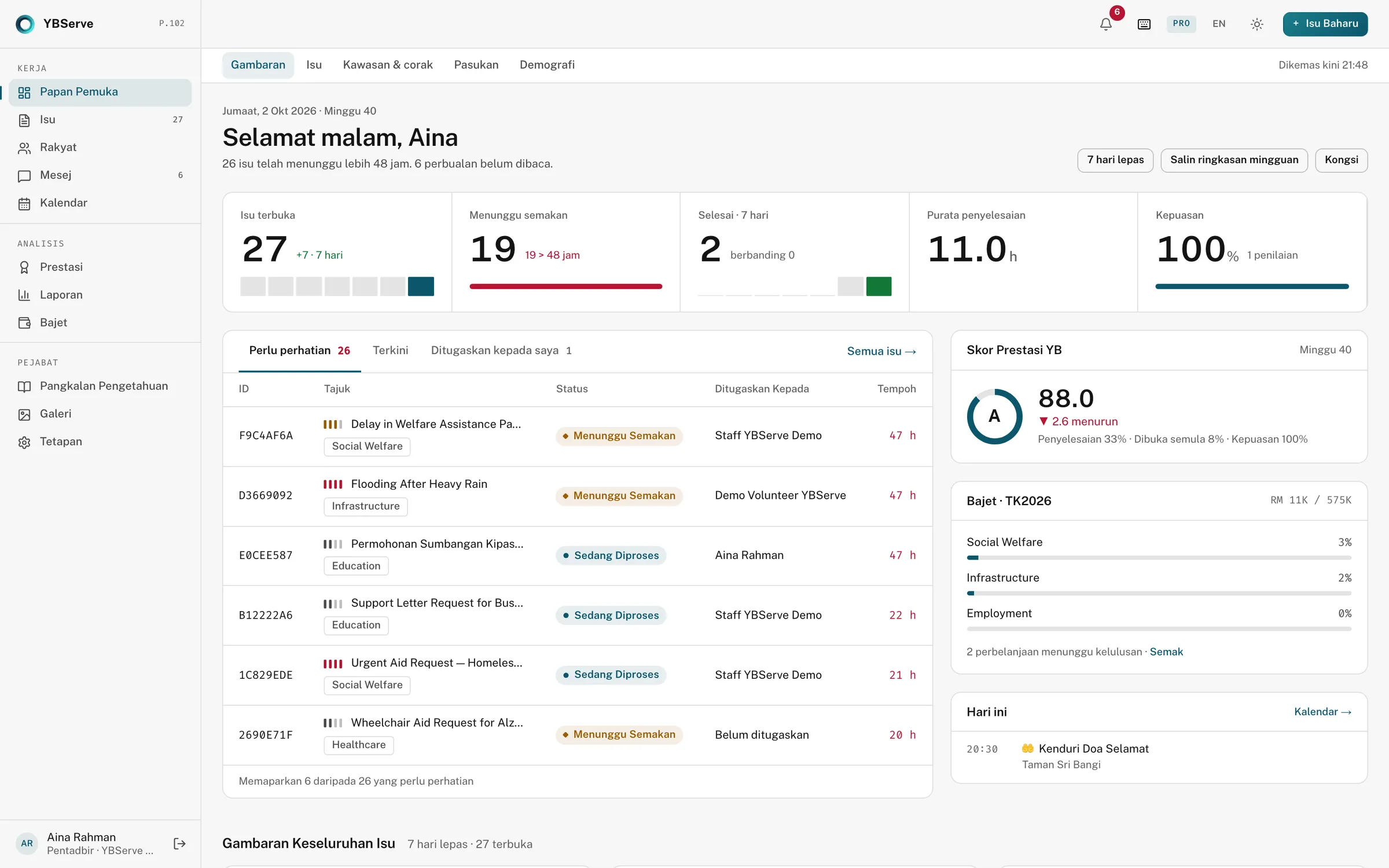The height and width of the screenshot is (868, 1389).
Task: Click the Mesej chat icon
Action: (24, 176)
